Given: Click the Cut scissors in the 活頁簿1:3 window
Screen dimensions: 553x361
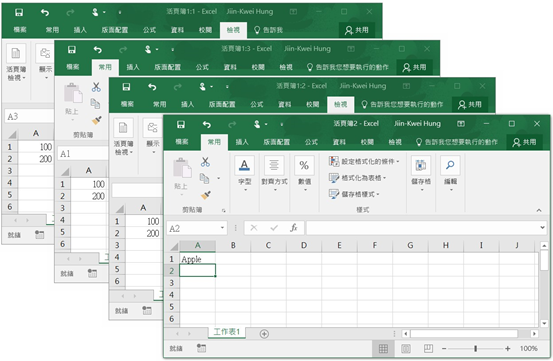Looking at the screenshot, I should coord(96,87).
